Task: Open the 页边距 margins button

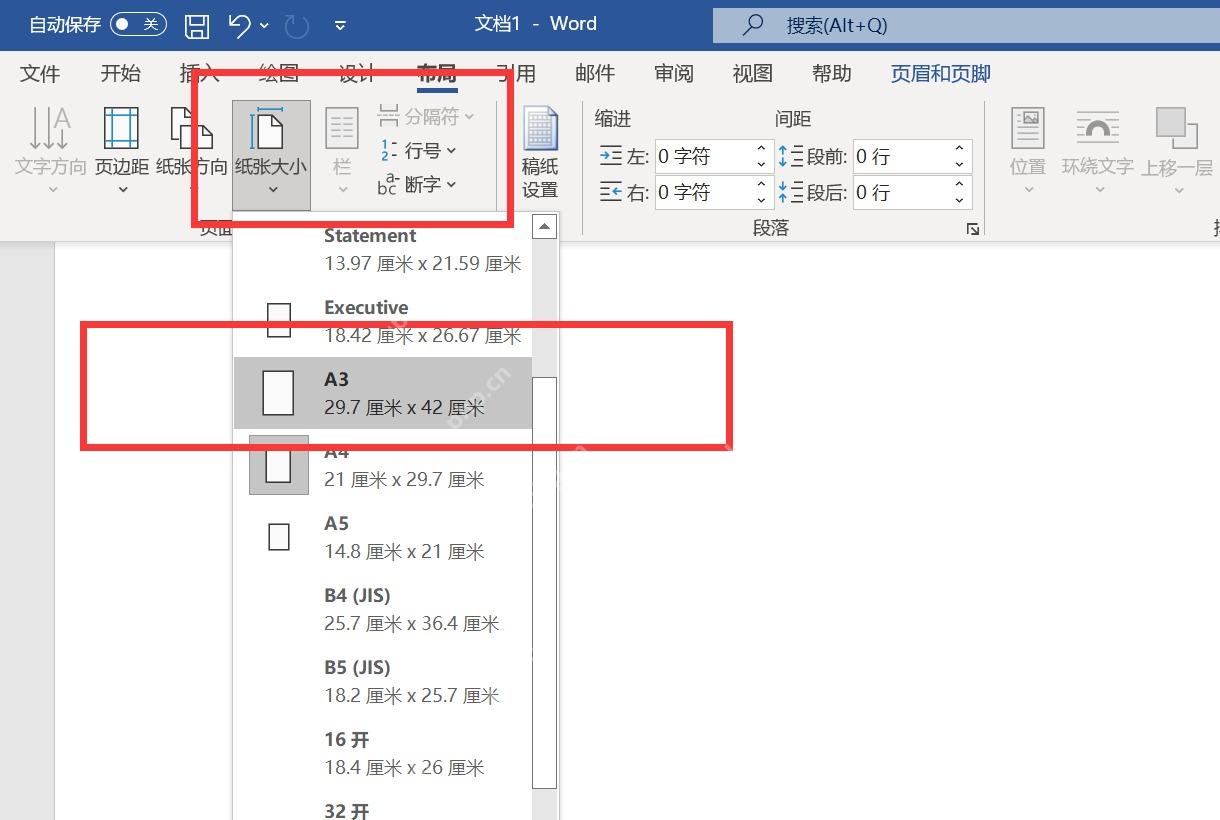Action: click(x=122, y=151)
